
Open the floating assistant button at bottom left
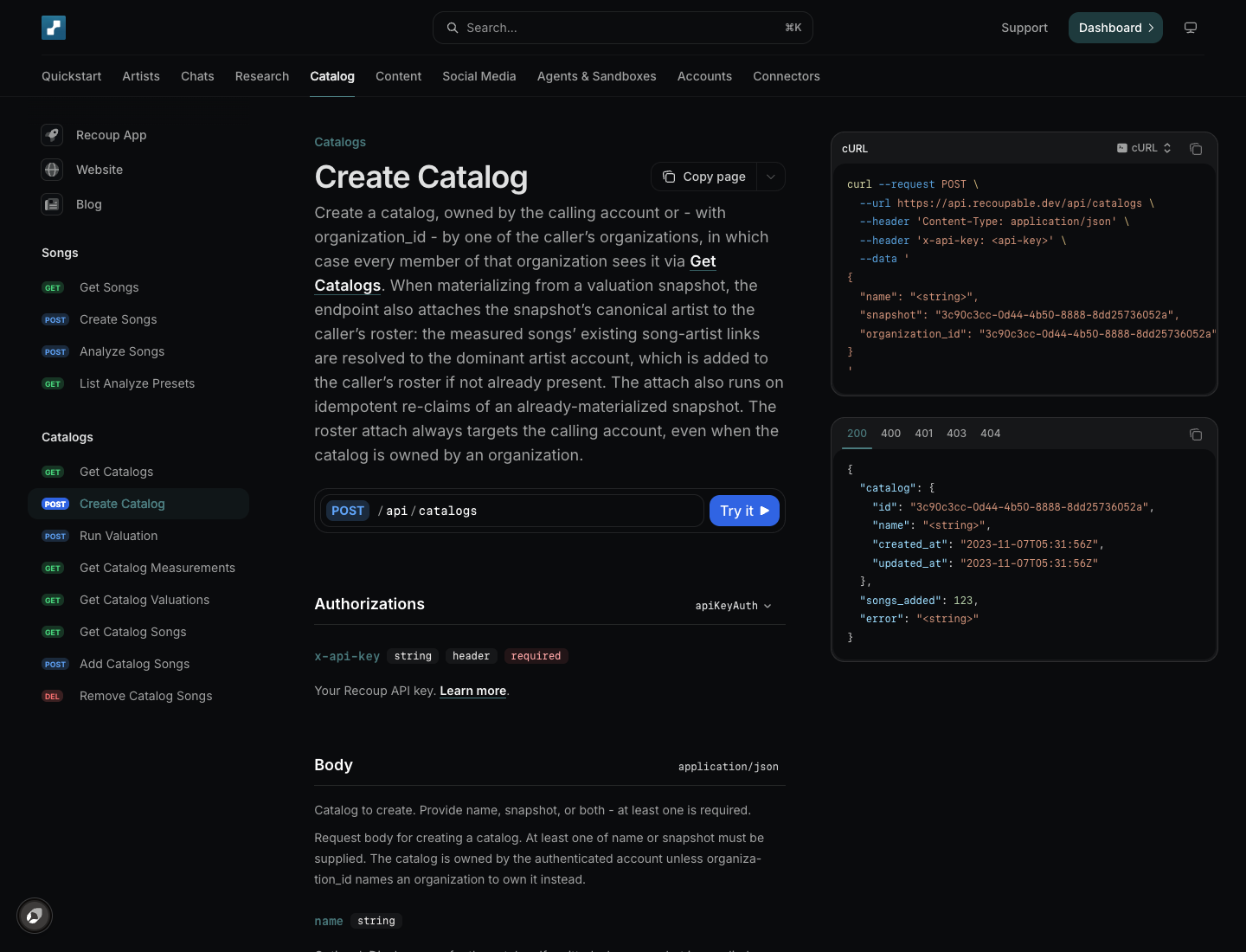click(x=35, y=916)
